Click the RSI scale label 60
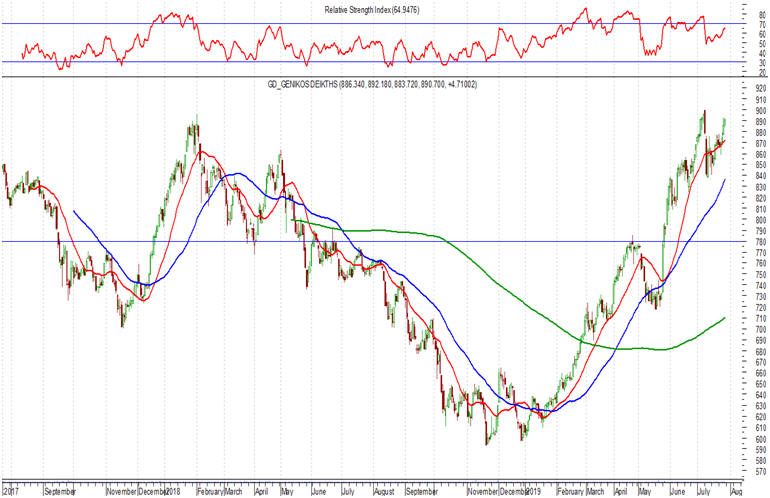 coord(762,33)
